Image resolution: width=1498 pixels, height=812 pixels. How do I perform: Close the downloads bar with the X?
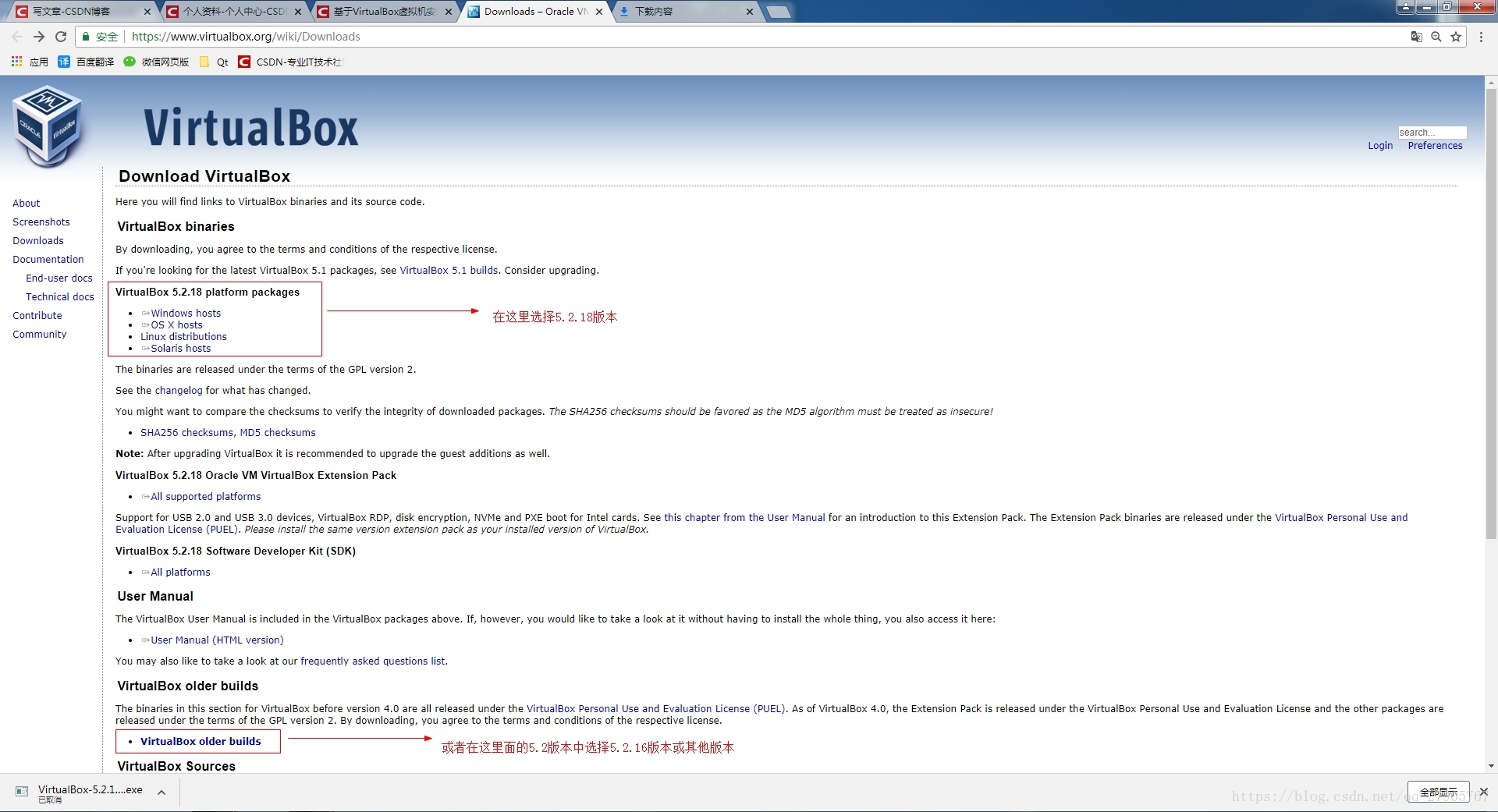[x=1484, y=792]
